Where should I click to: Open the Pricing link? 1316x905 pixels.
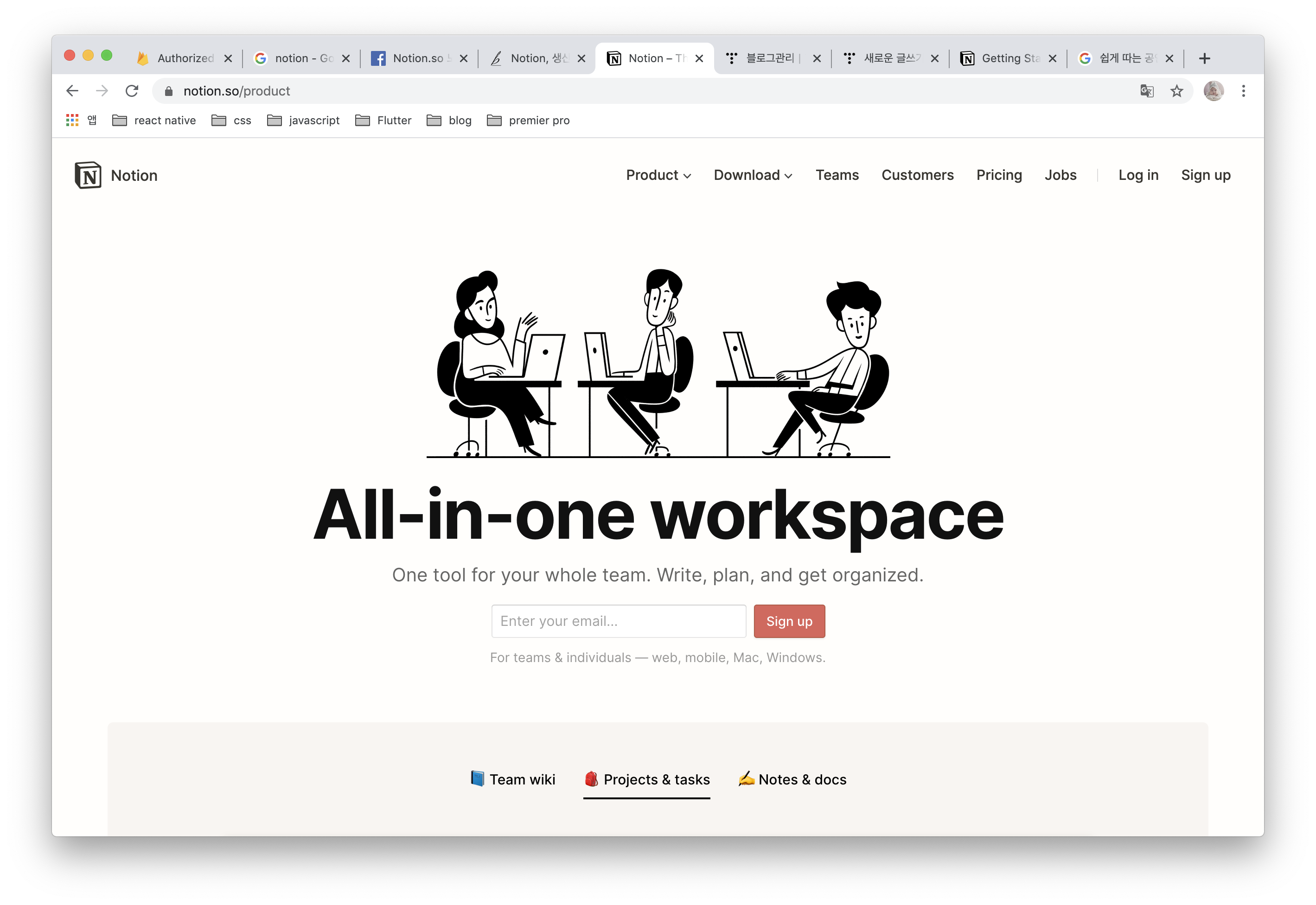tap(998, 175)
